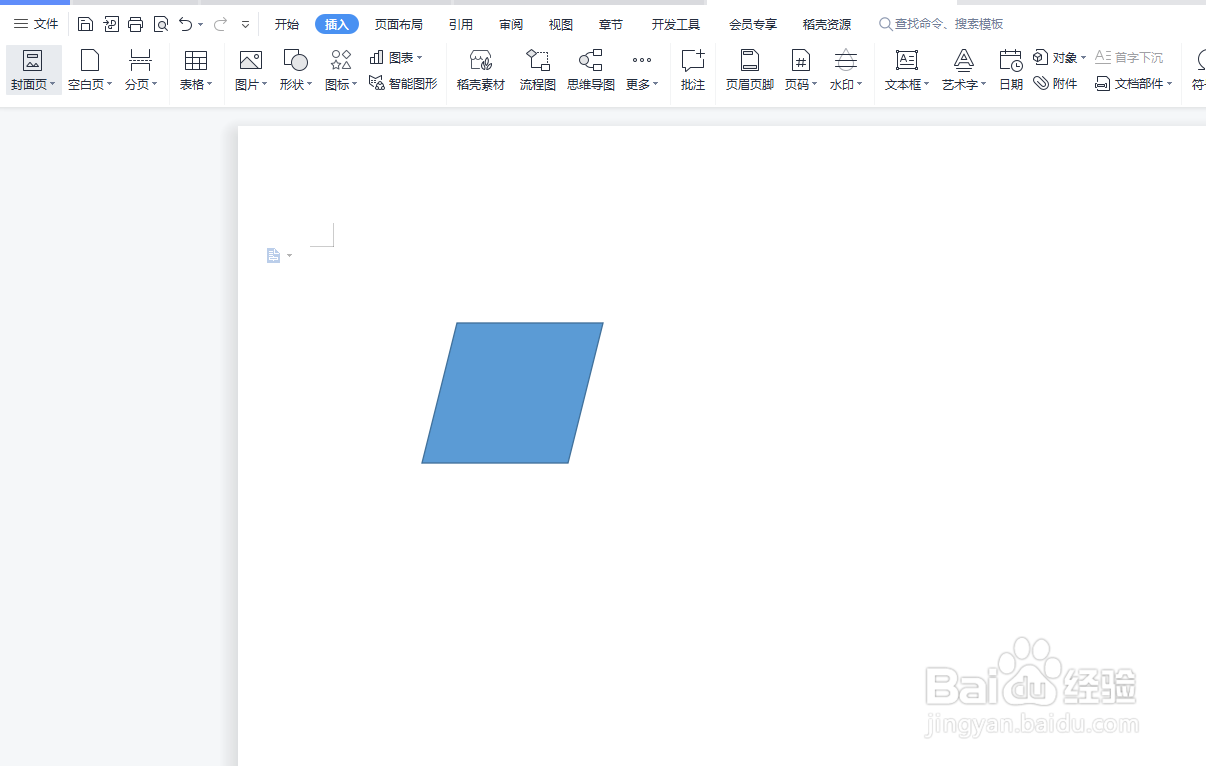
Task: Open the 更多 insert options
Action: click(x=642, y=70)
